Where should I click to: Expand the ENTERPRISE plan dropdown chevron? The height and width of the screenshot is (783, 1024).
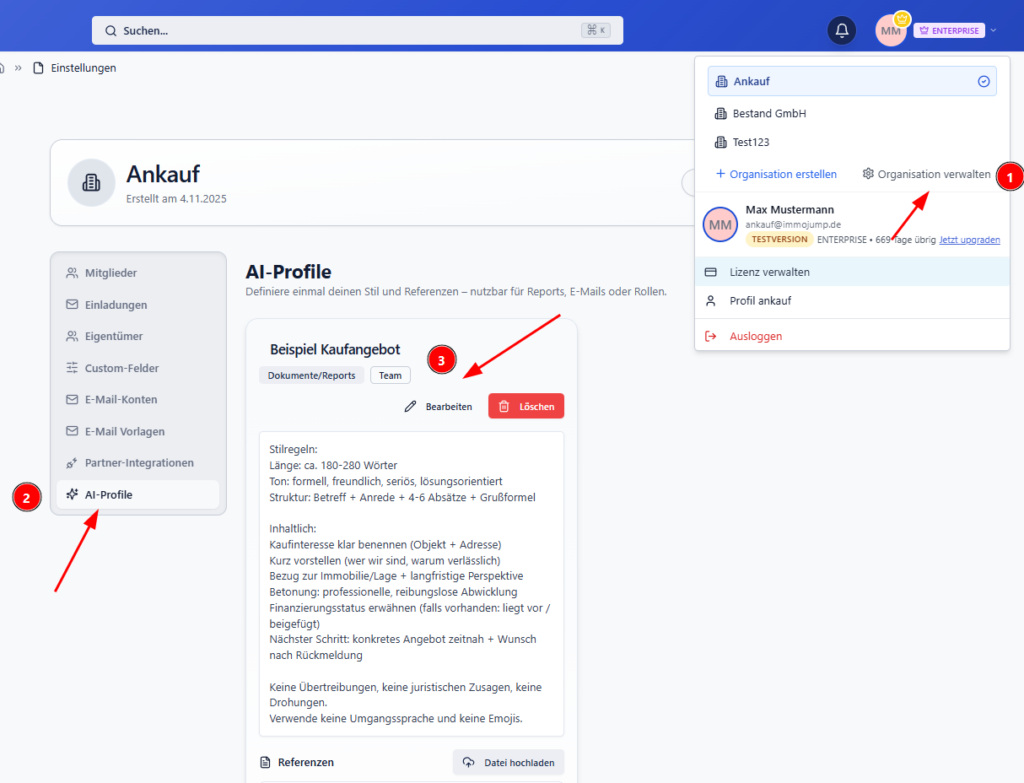(x=992, y=30)
